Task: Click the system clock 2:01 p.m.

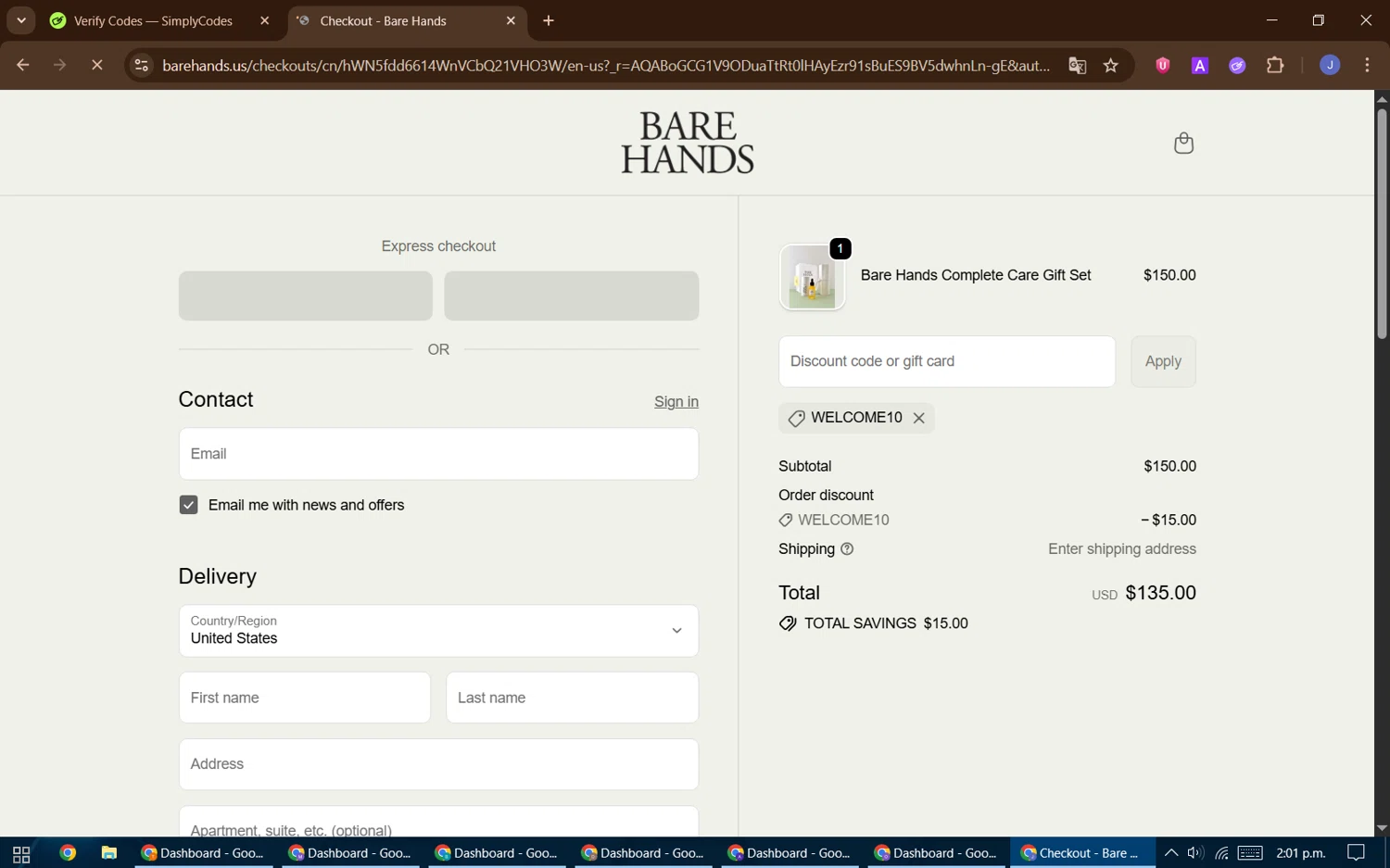Action: [1300, 853]
